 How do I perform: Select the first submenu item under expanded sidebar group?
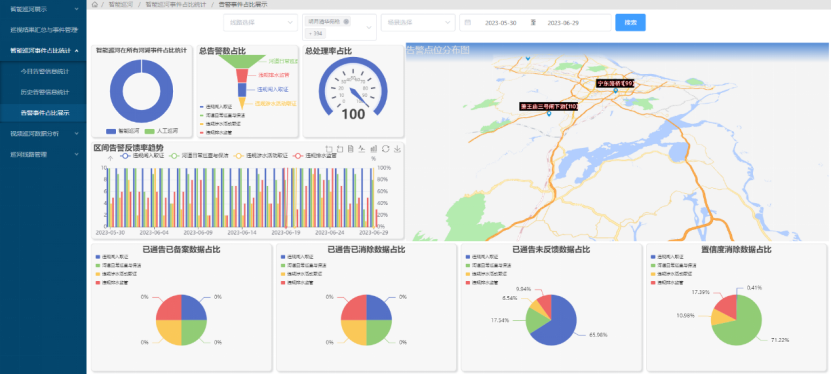tap(43, 71)
